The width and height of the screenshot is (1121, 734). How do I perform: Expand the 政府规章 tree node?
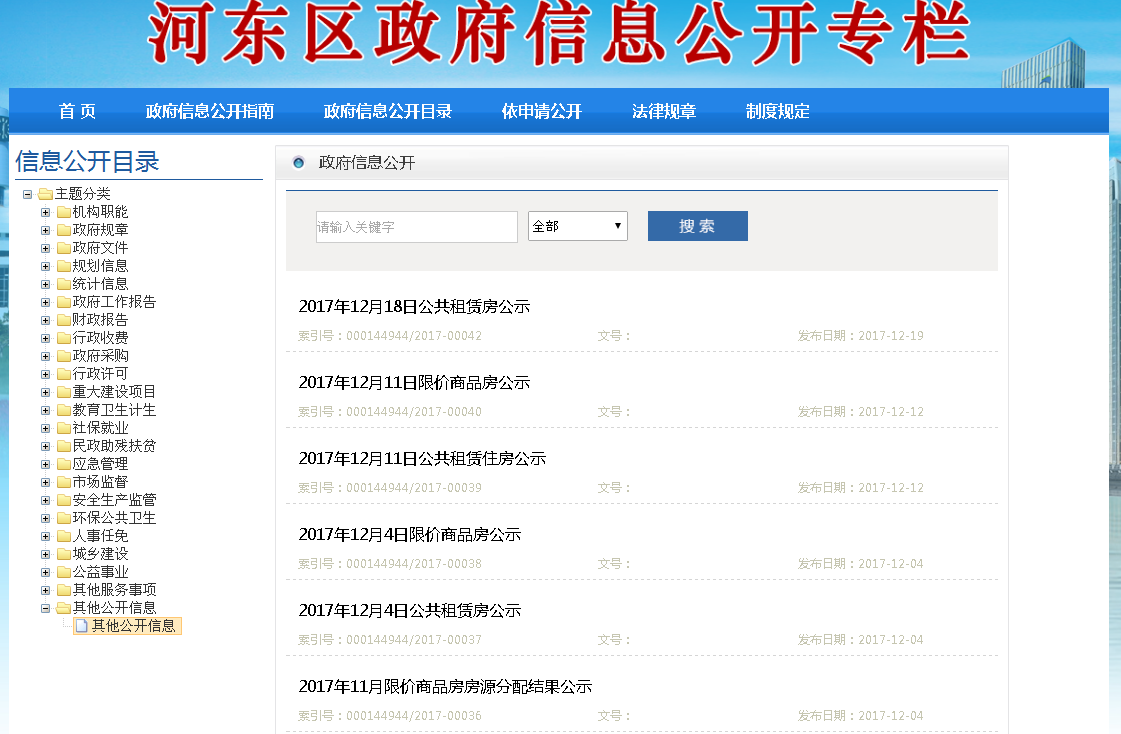pyautogui.click(x=45, y=230)
